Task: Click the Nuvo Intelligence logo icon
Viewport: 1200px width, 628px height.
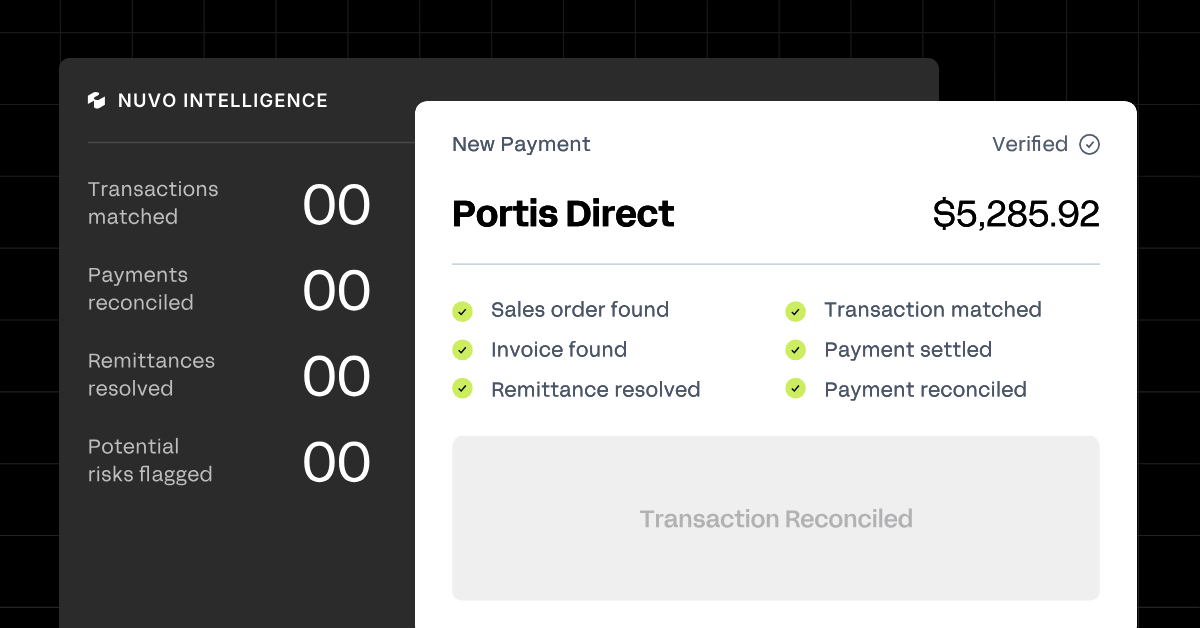Action: (x=97, y=100)
